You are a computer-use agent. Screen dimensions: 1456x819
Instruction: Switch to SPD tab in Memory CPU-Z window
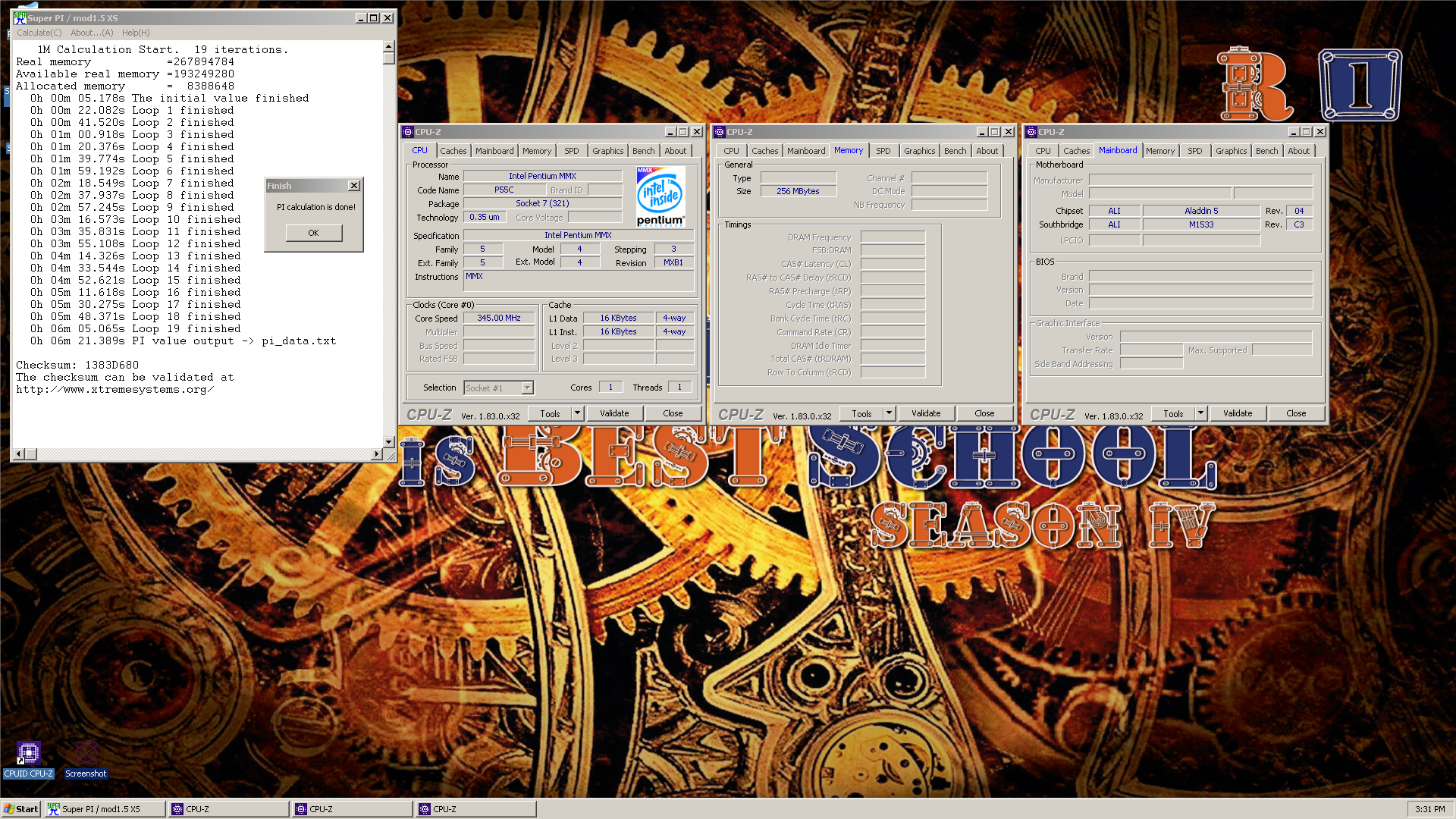[883, 151]
